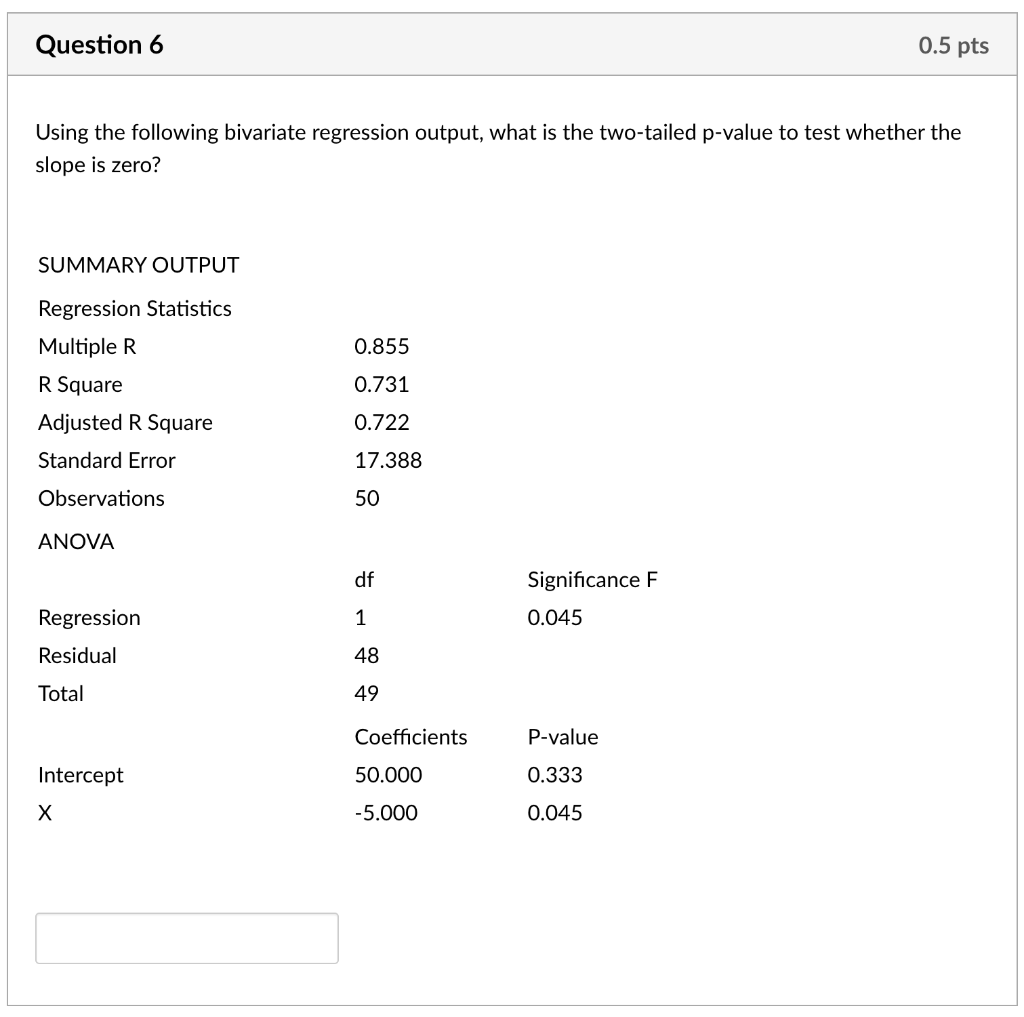
Task: Click the Intercept coefficient 50.000
Action: click(x=388, y=775)
